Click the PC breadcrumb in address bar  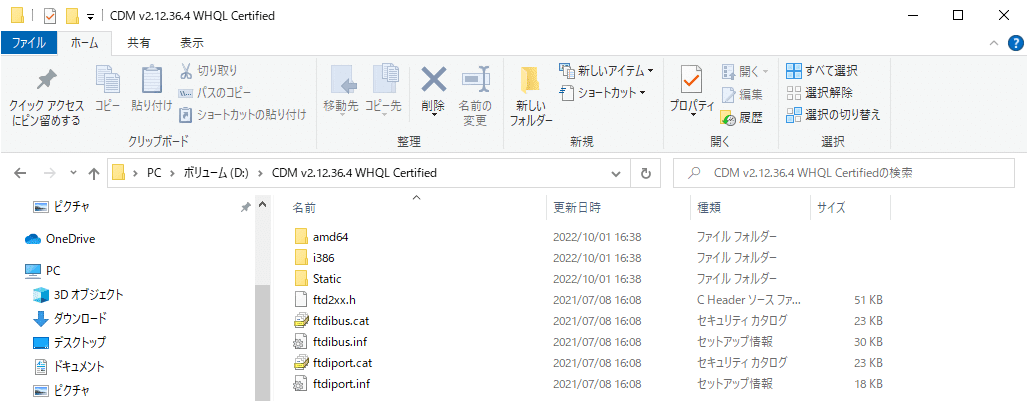[x=154, y=174]
